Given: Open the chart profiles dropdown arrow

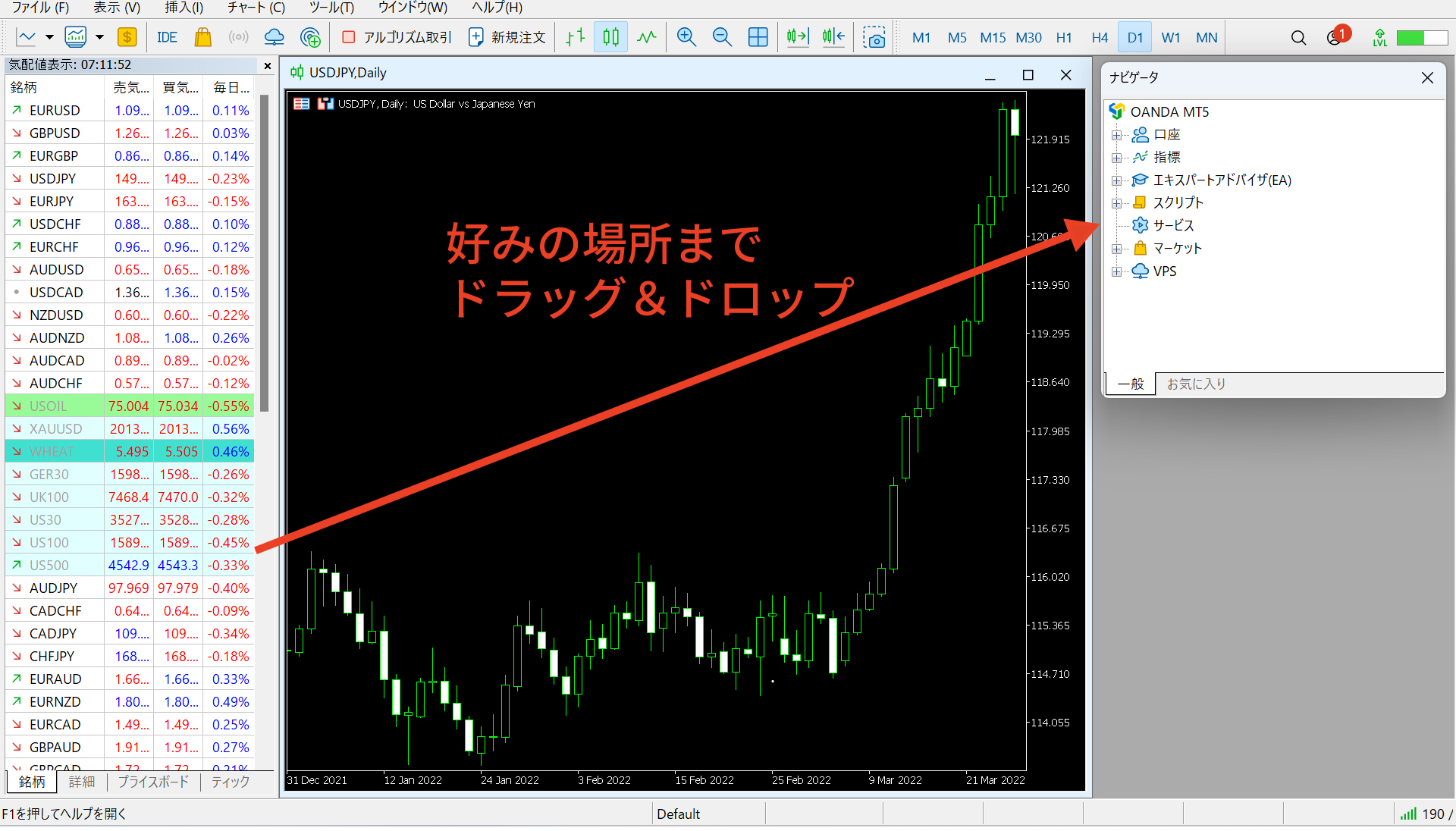Looking at the screenshot, I should (x=99, y=37).
